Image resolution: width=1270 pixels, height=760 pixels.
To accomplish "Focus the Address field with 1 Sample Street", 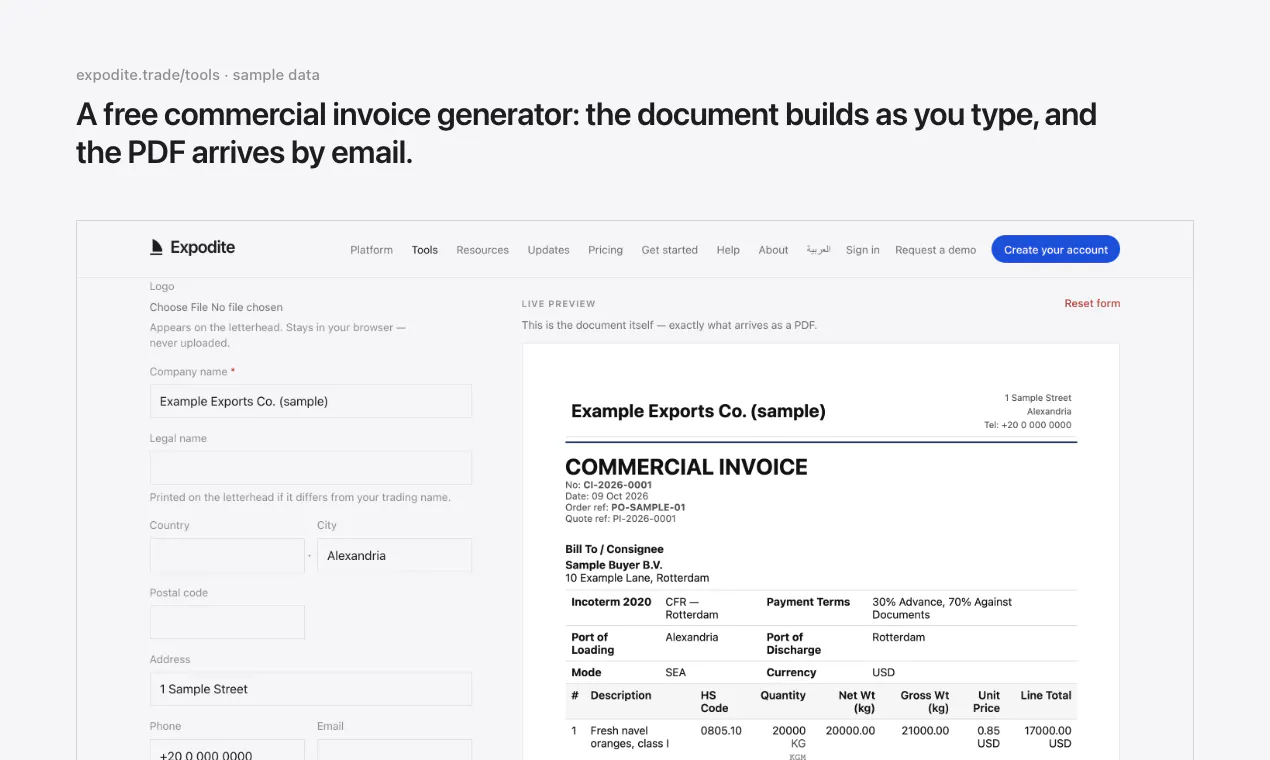I will (x=311, y=689).
